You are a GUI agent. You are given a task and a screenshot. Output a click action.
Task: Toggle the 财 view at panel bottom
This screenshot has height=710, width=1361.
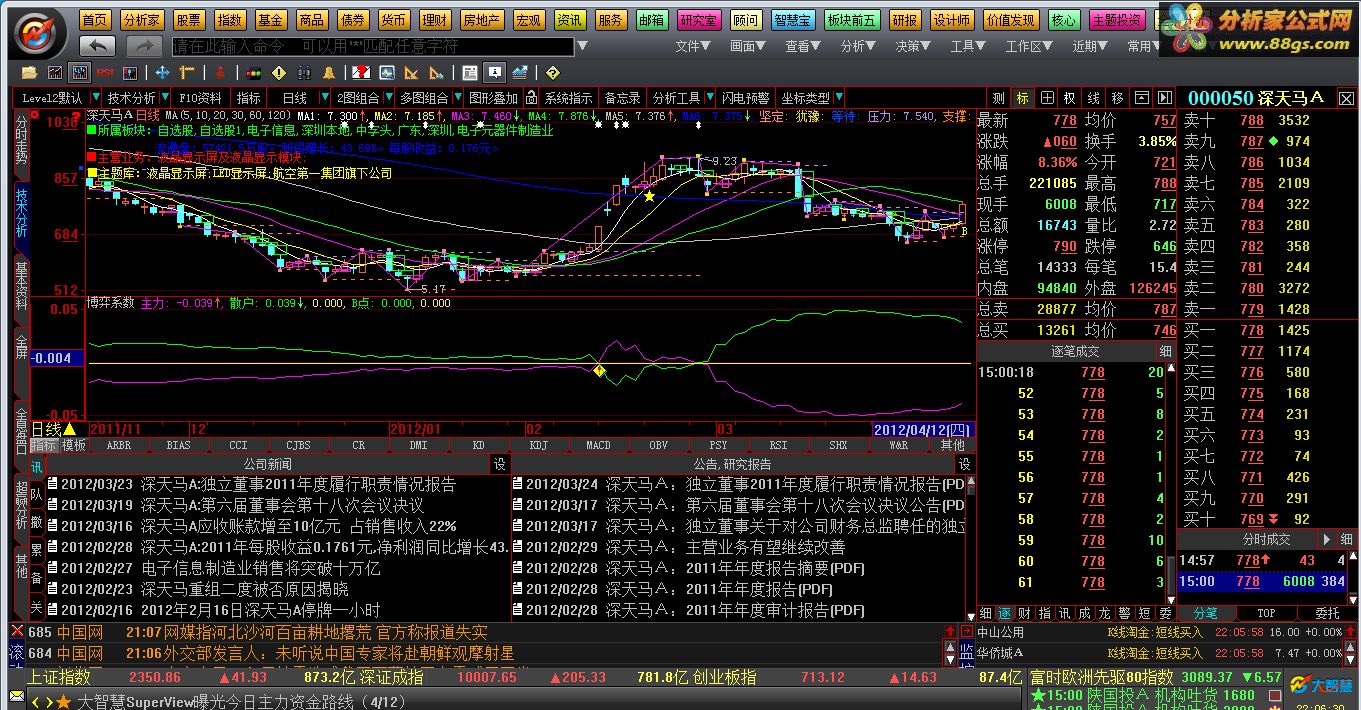(1024, 613)
